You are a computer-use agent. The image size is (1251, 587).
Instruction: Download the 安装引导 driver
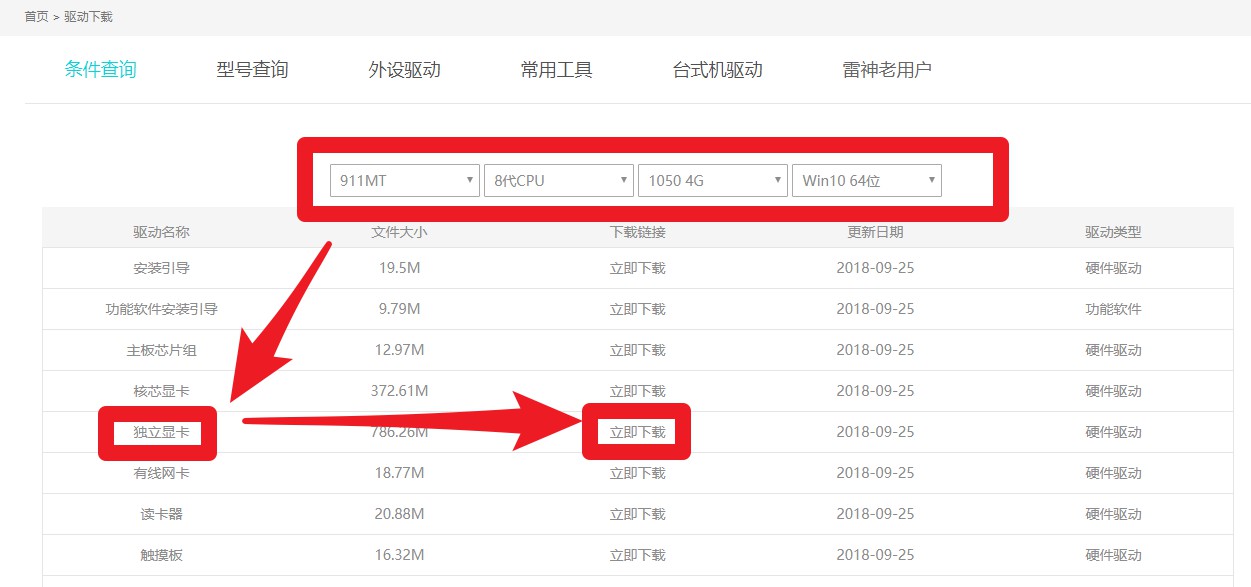tap(638, 268)
